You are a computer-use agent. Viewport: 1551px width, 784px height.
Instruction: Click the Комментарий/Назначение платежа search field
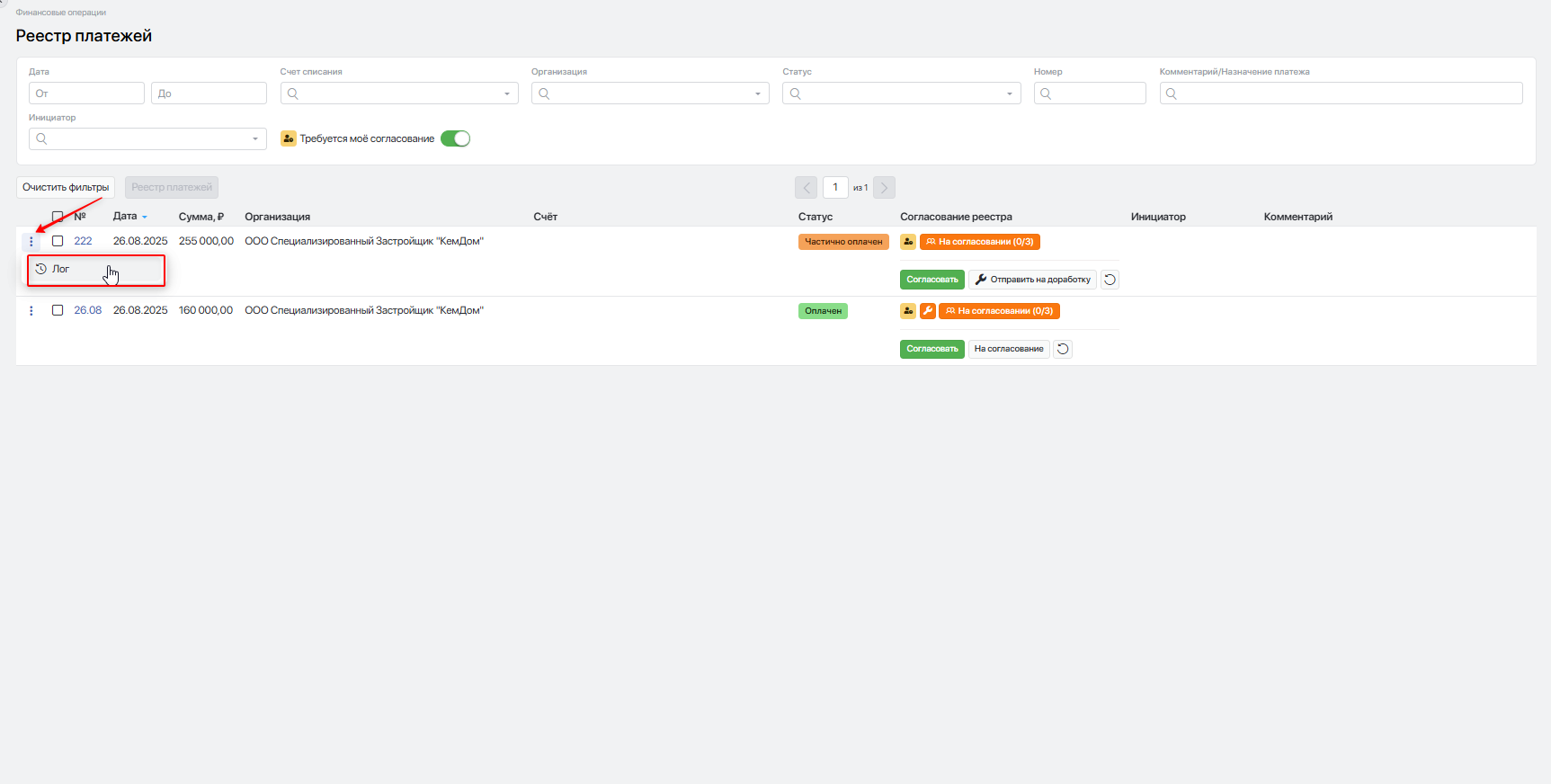[1340, 94]
